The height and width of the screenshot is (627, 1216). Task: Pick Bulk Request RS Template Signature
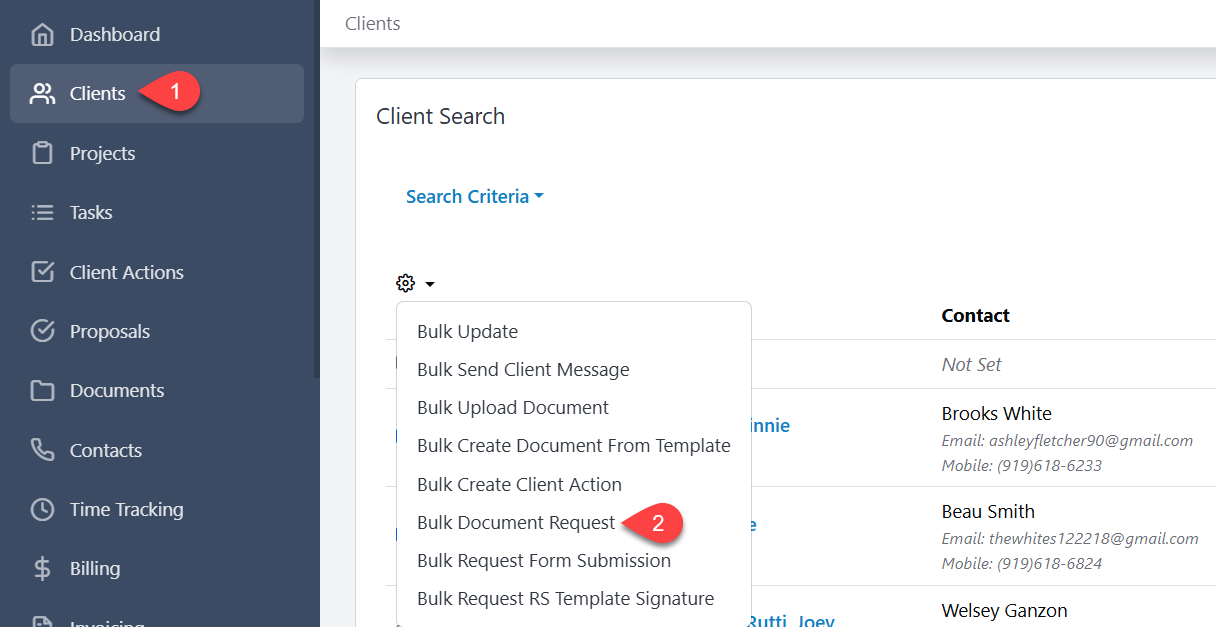565,599
